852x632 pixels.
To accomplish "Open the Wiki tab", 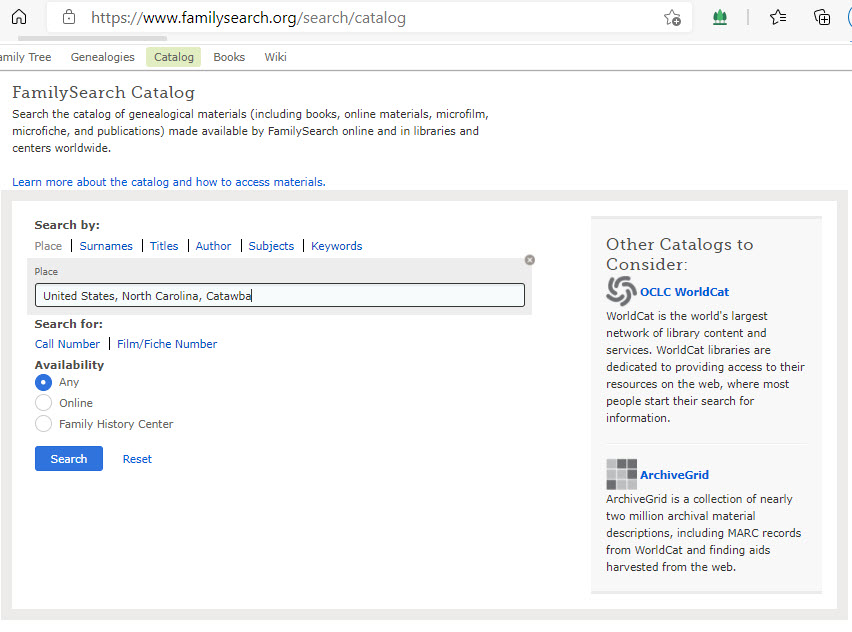I will pos(275,57).
